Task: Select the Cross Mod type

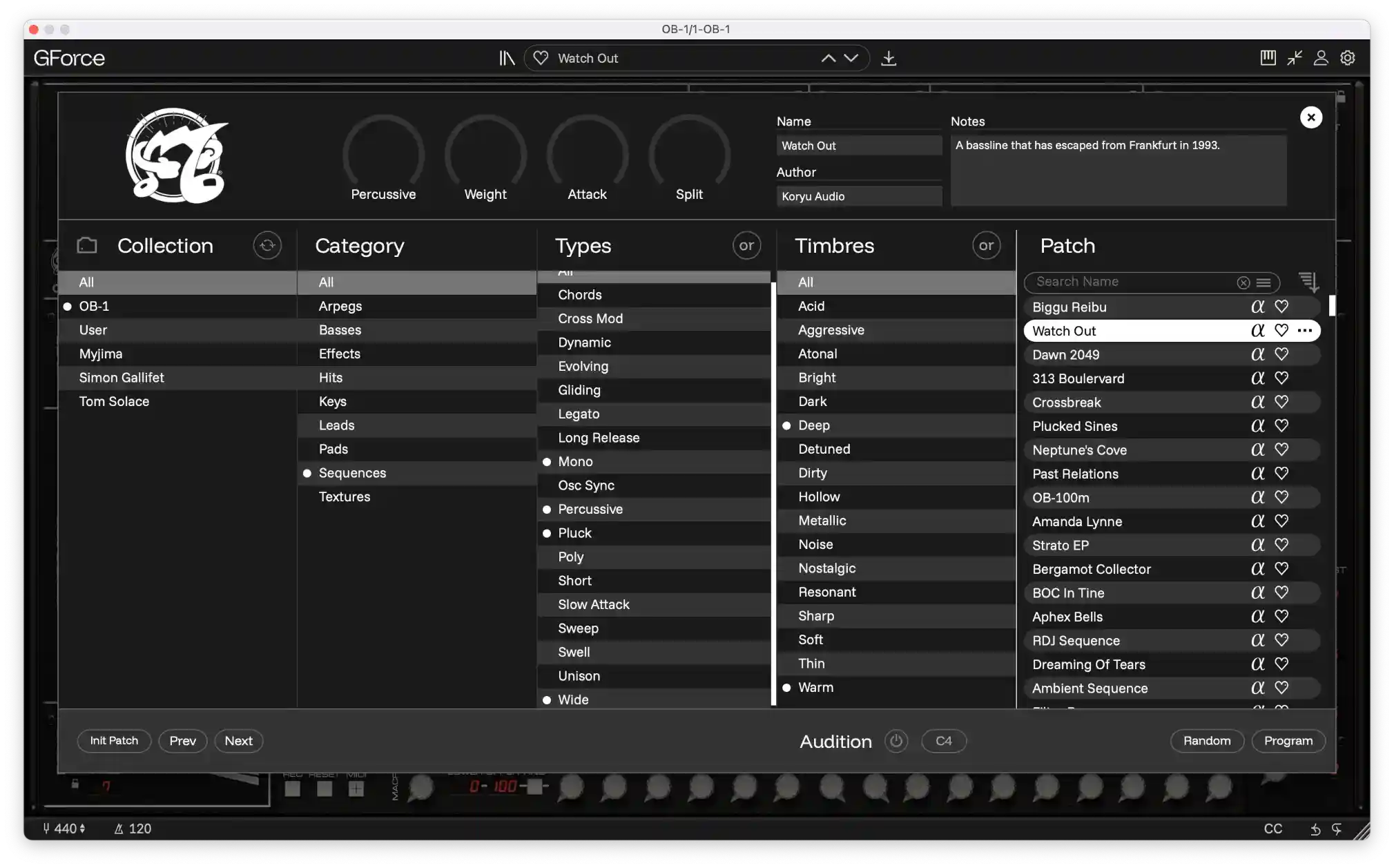Action: pos(653,318)
